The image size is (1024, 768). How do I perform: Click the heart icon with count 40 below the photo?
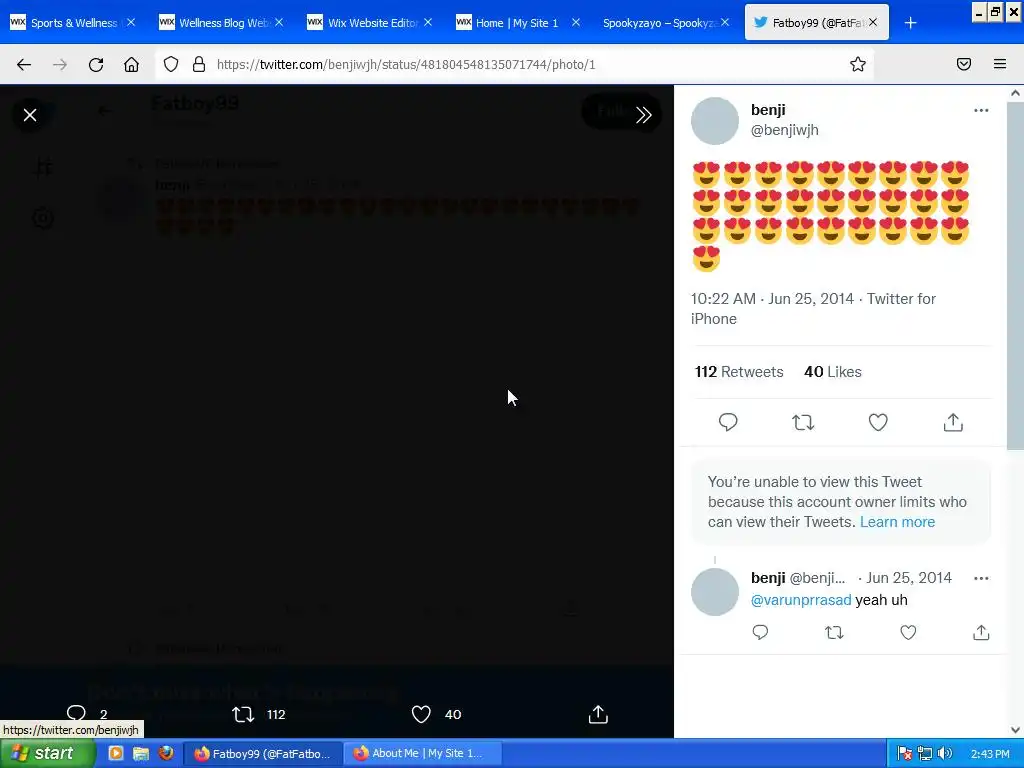click(x=421, y=714)
